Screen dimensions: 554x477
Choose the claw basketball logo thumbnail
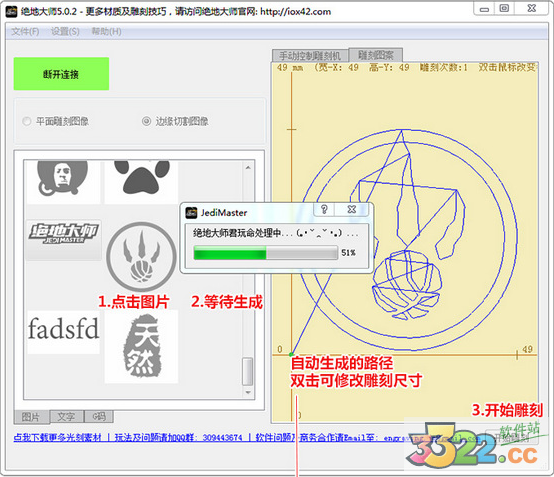pos(141,256)
